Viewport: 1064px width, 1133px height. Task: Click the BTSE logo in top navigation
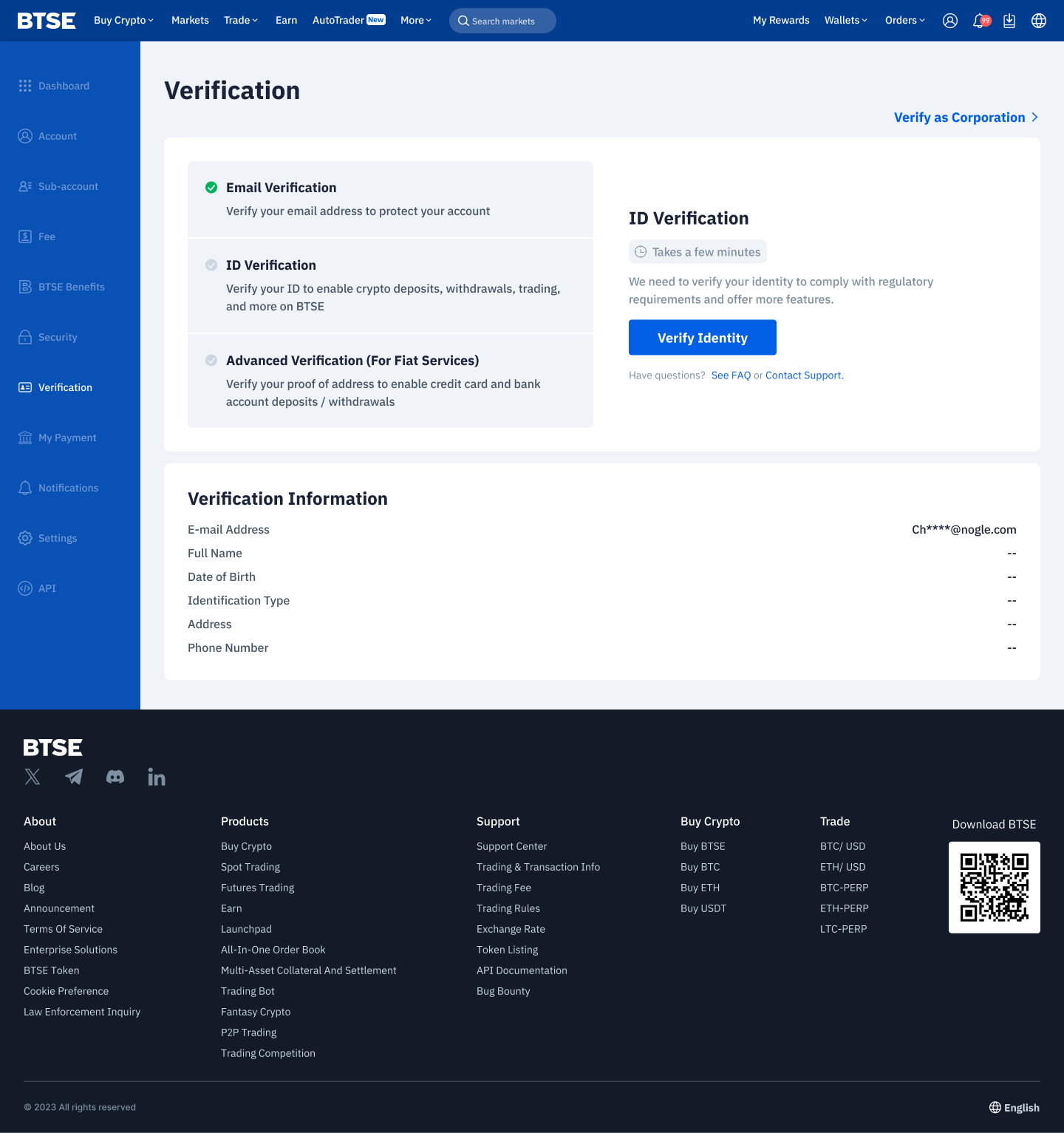(47, 21)
